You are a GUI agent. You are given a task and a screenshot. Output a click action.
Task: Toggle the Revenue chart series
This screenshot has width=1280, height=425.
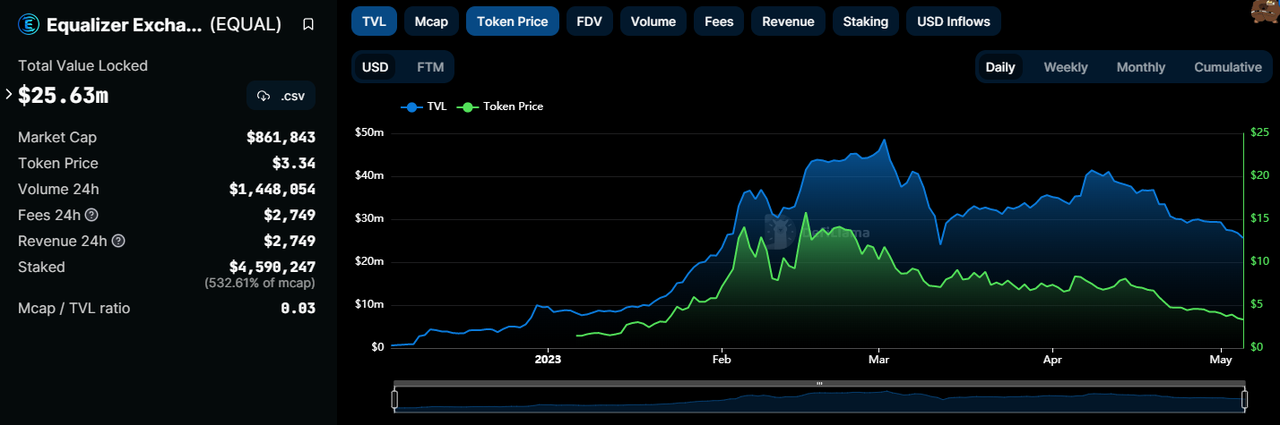click(788, 21)
